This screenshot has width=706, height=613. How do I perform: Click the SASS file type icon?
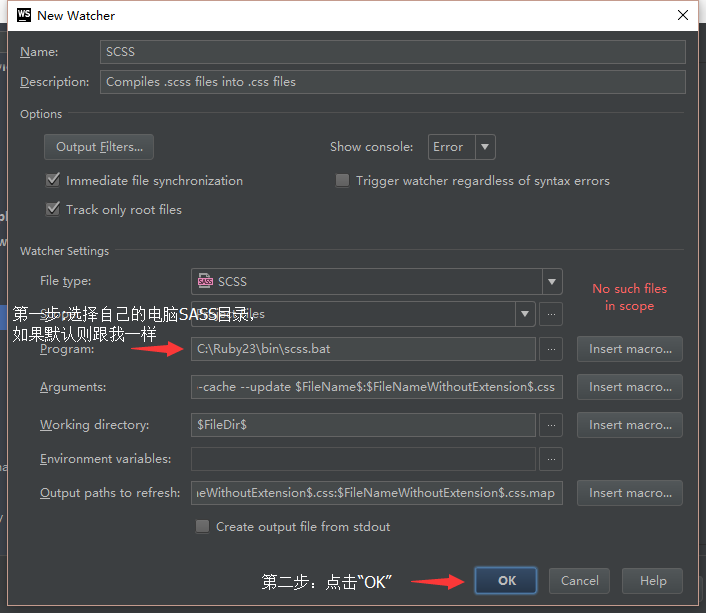pyautogui.click(x=205, y=281)
